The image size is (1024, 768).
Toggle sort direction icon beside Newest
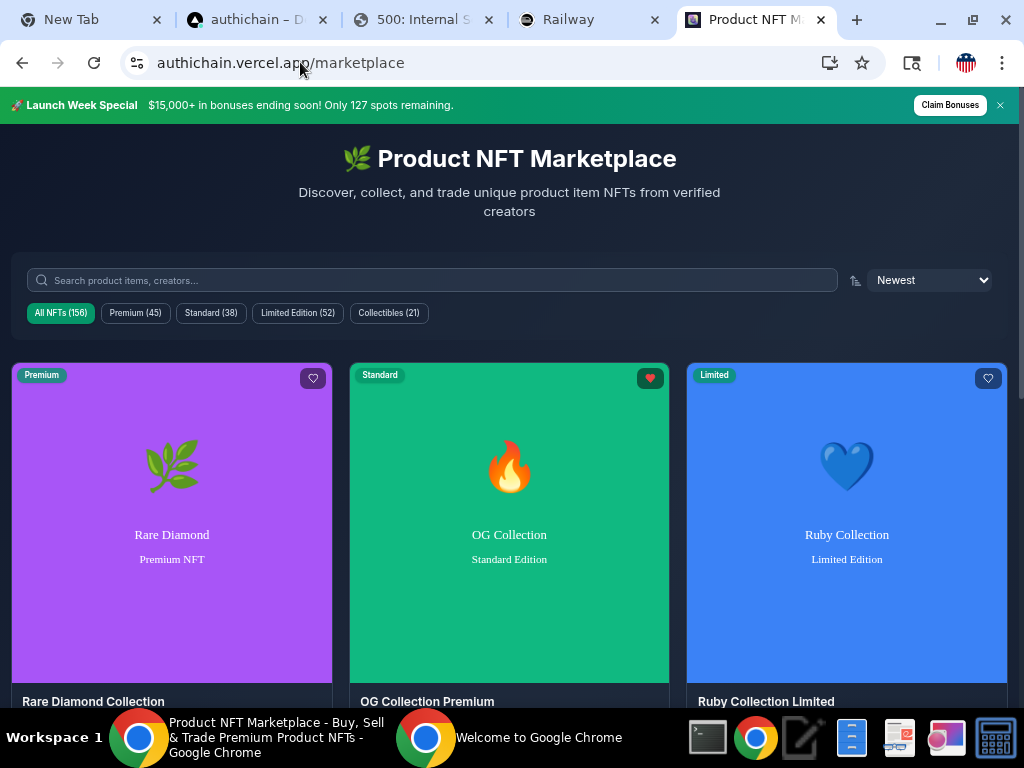tap(855, 281)
